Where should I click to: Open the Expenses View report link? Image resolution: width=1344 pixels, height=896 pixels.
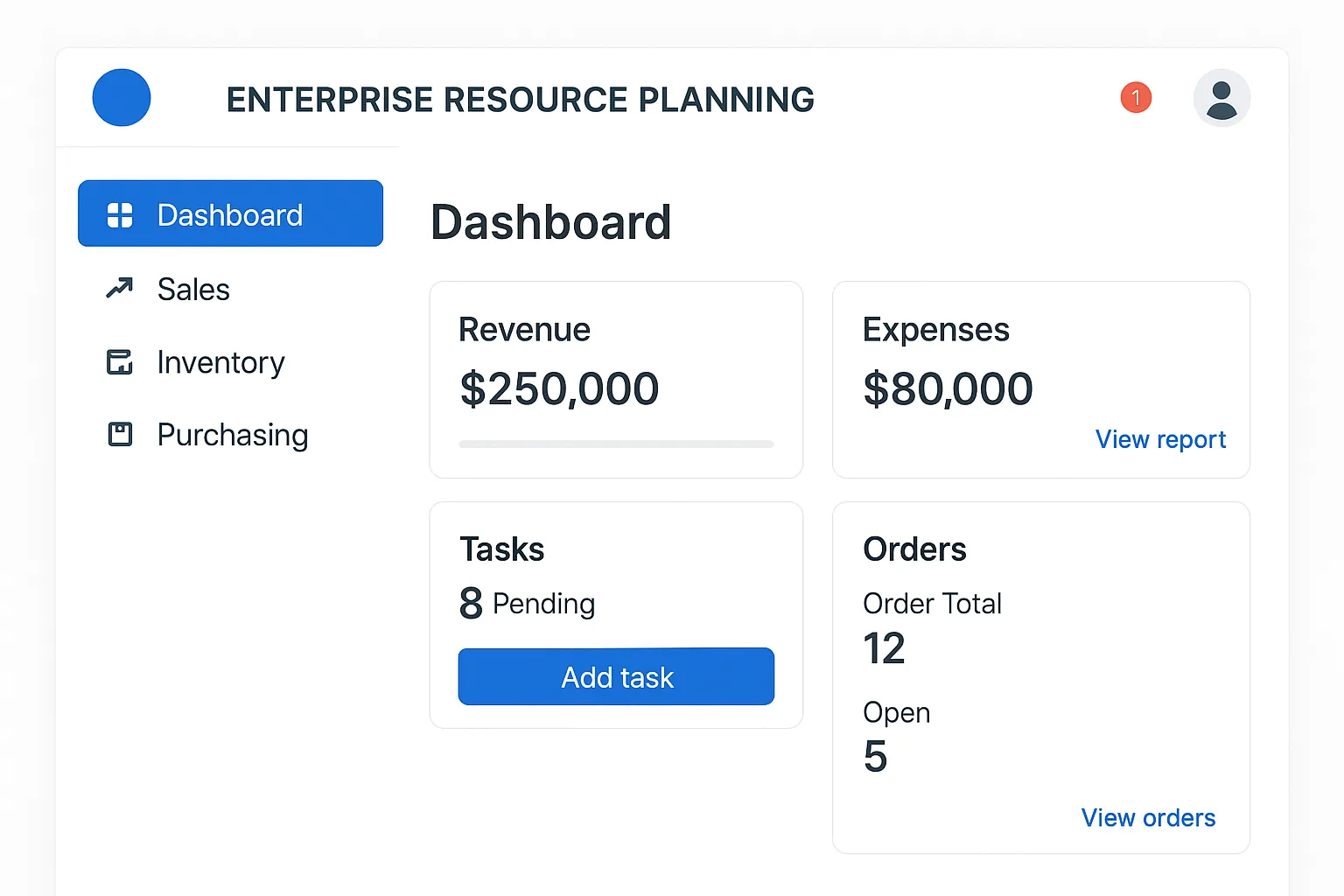click(x=1161, y=439)
